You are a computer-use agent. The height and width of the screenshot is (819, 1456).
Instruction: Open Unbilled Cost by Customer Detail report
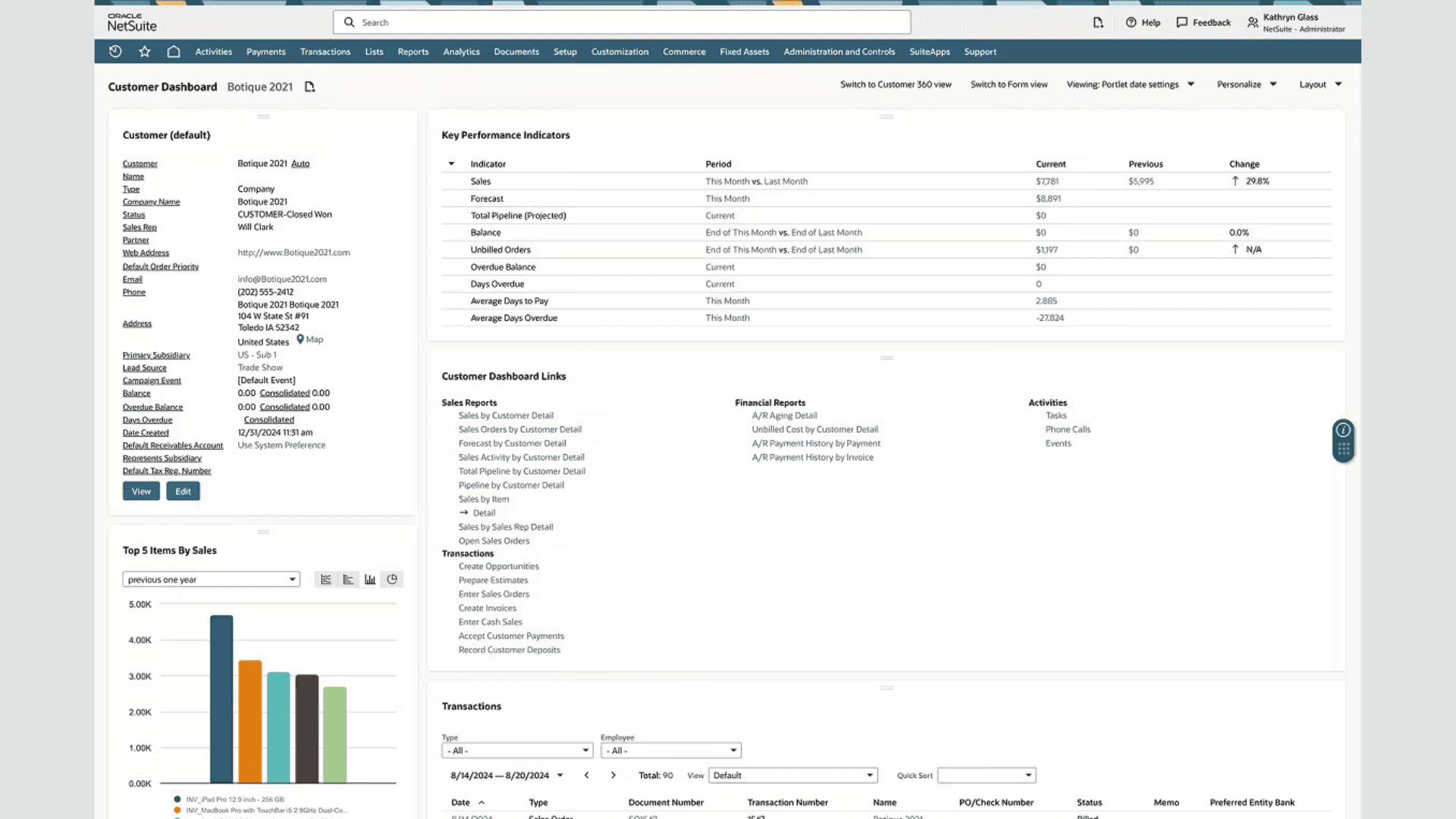(814, 429)
